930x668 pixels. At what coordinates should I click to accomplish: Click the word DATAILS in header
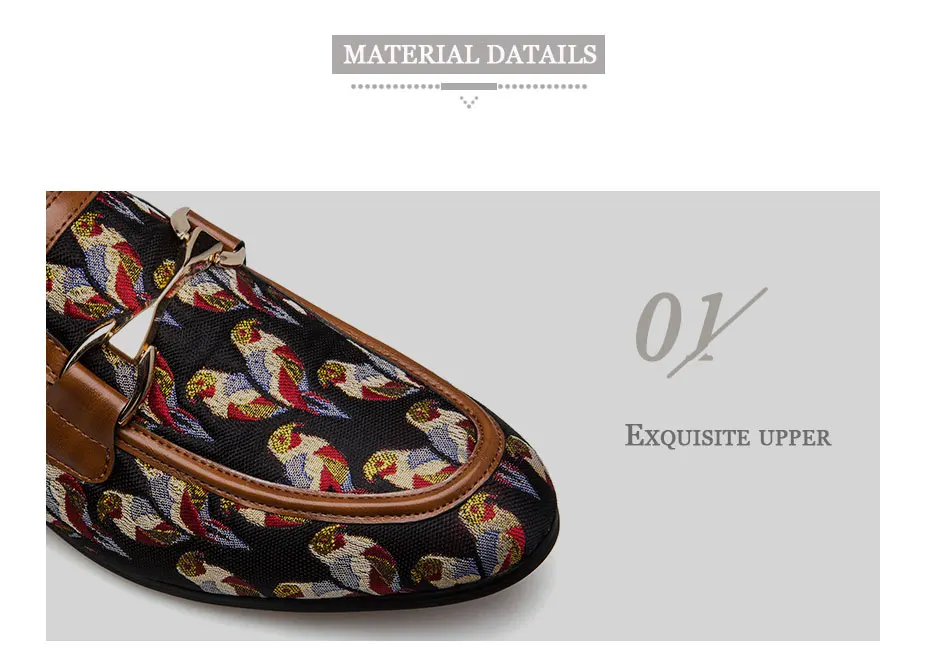(x=542, y=55)
